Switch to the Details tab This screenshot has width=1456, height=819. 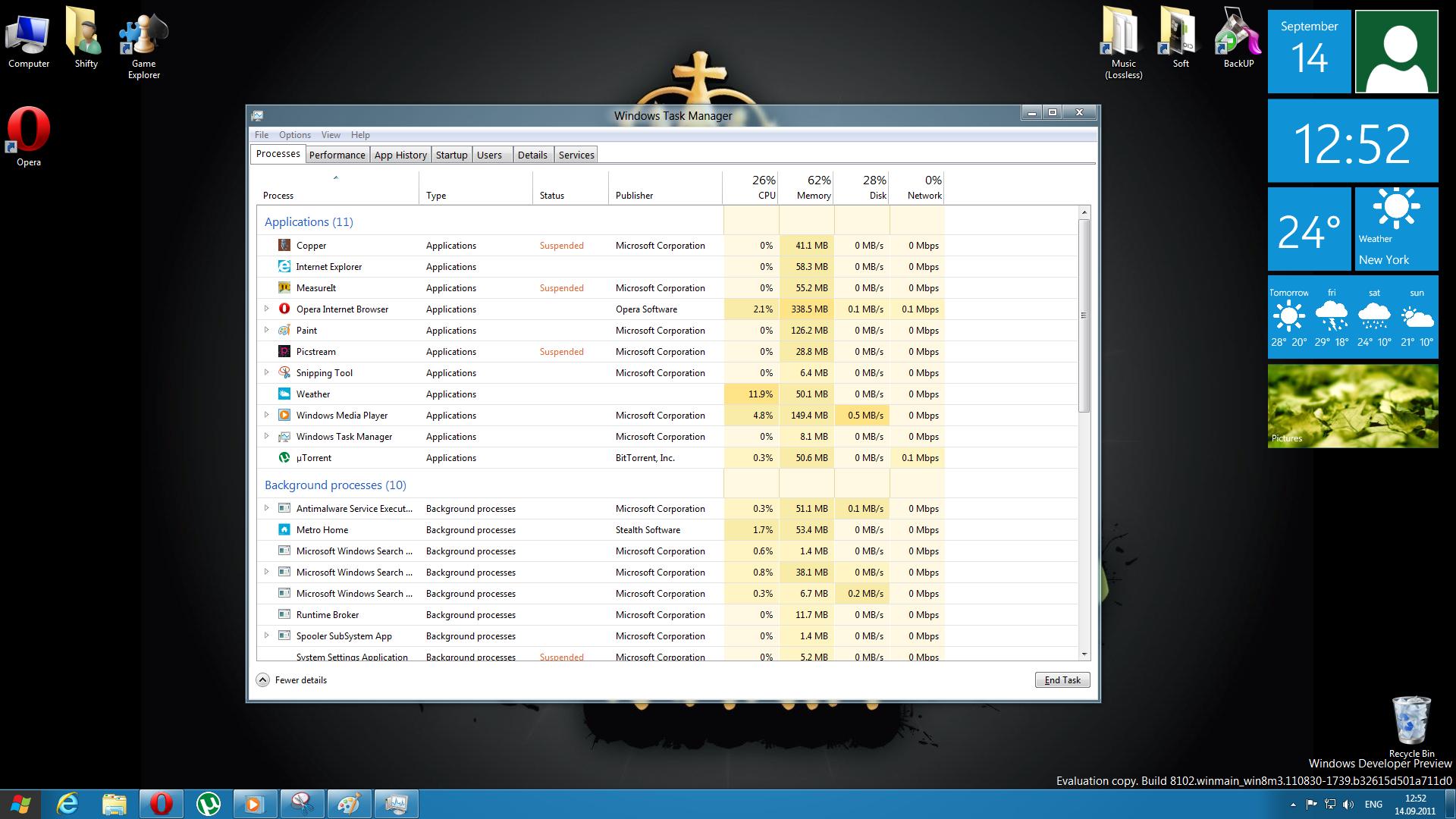(x=532, y=155)
